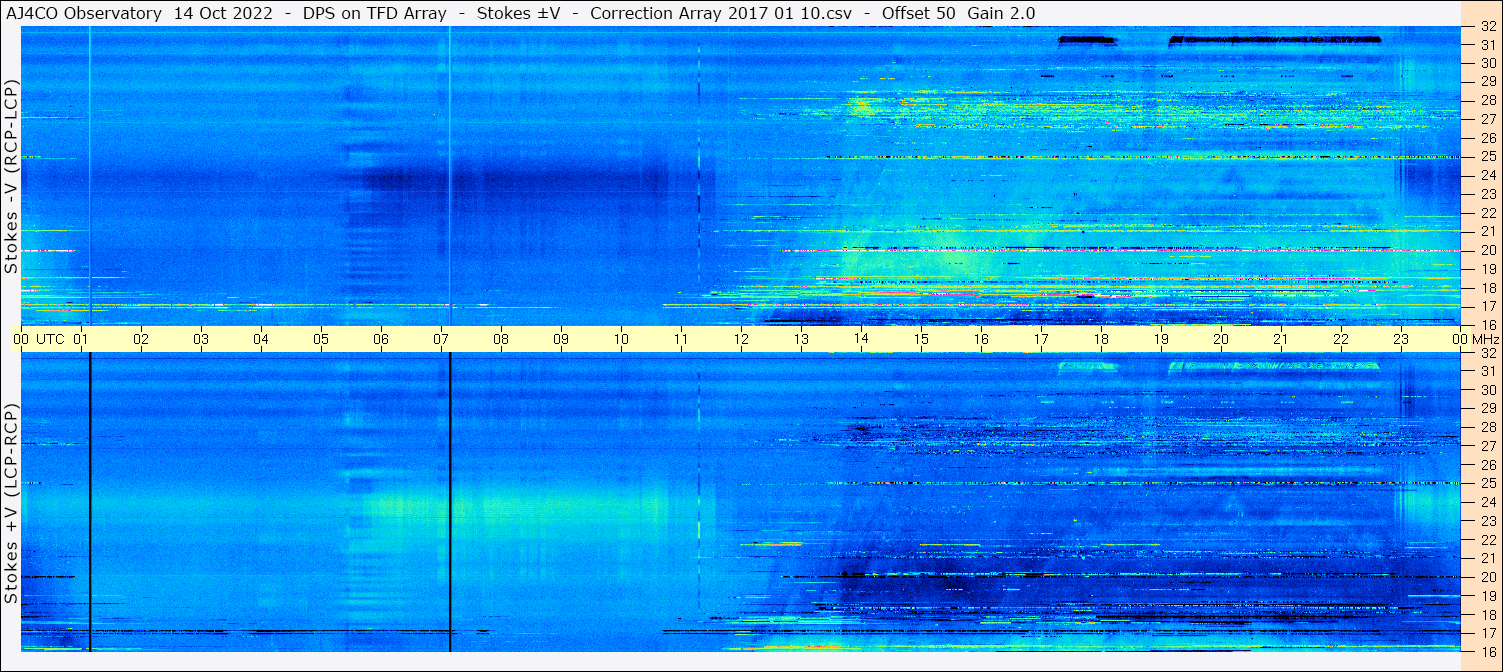Select the 23 hour tick on the time axis
Viewport: 1503px width, 672px height.
[1402, 339]
